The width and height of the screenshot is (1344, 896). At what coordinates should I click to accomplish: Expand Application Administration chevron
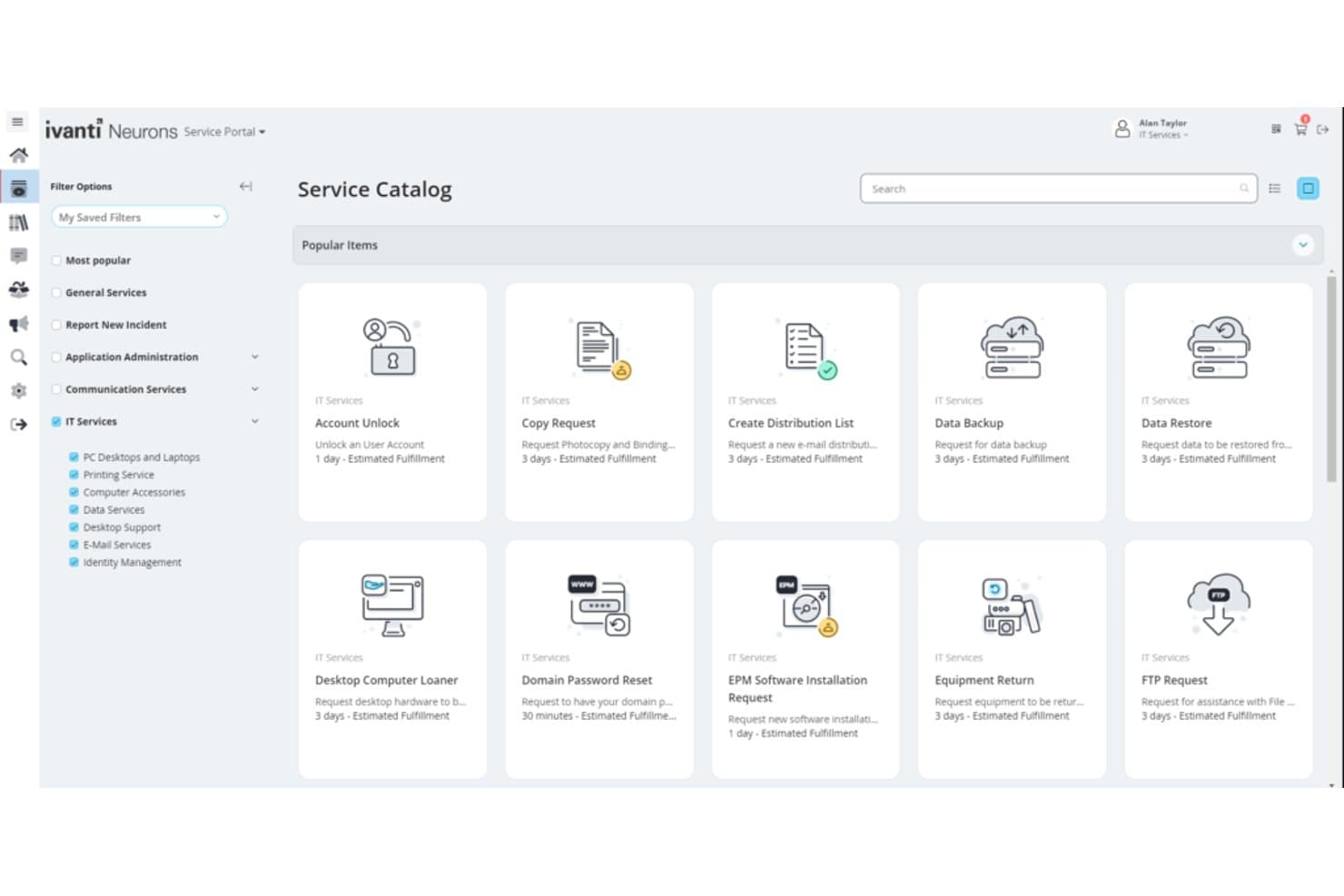pyautogui.click(x=255, y=357)
